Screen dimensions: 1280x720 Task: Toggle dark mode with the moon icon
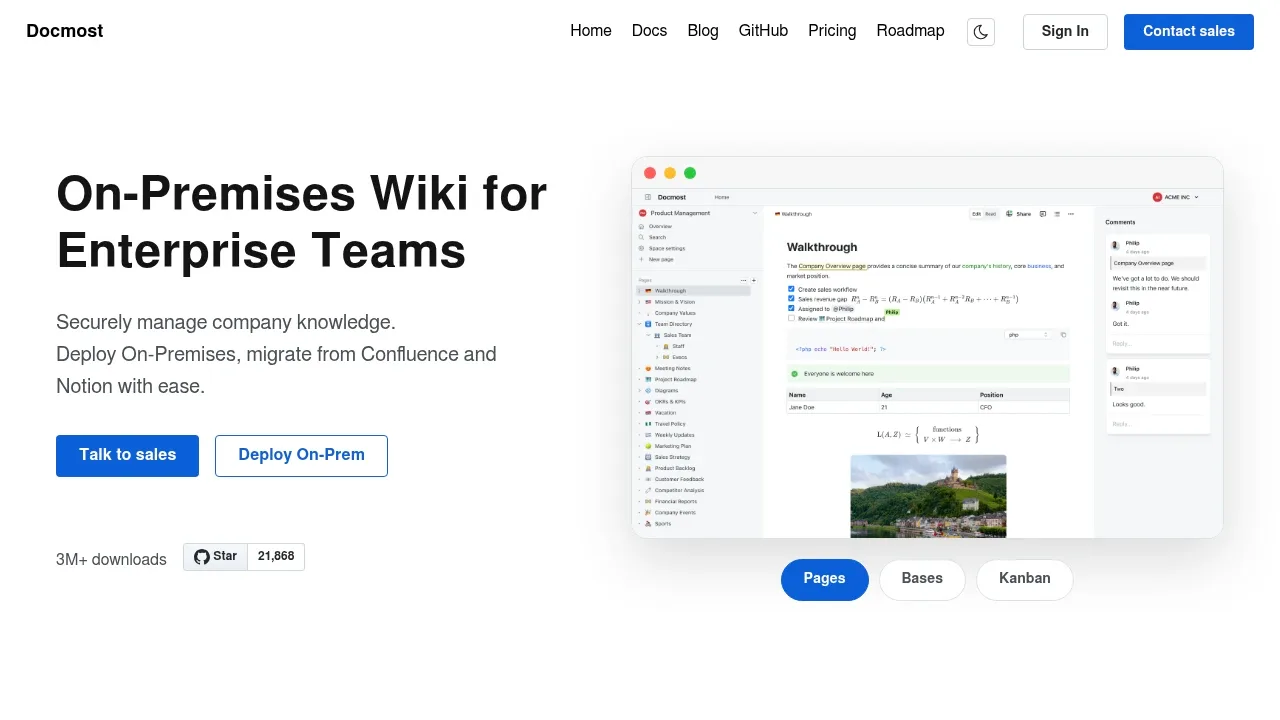click(x=981, y=32)
